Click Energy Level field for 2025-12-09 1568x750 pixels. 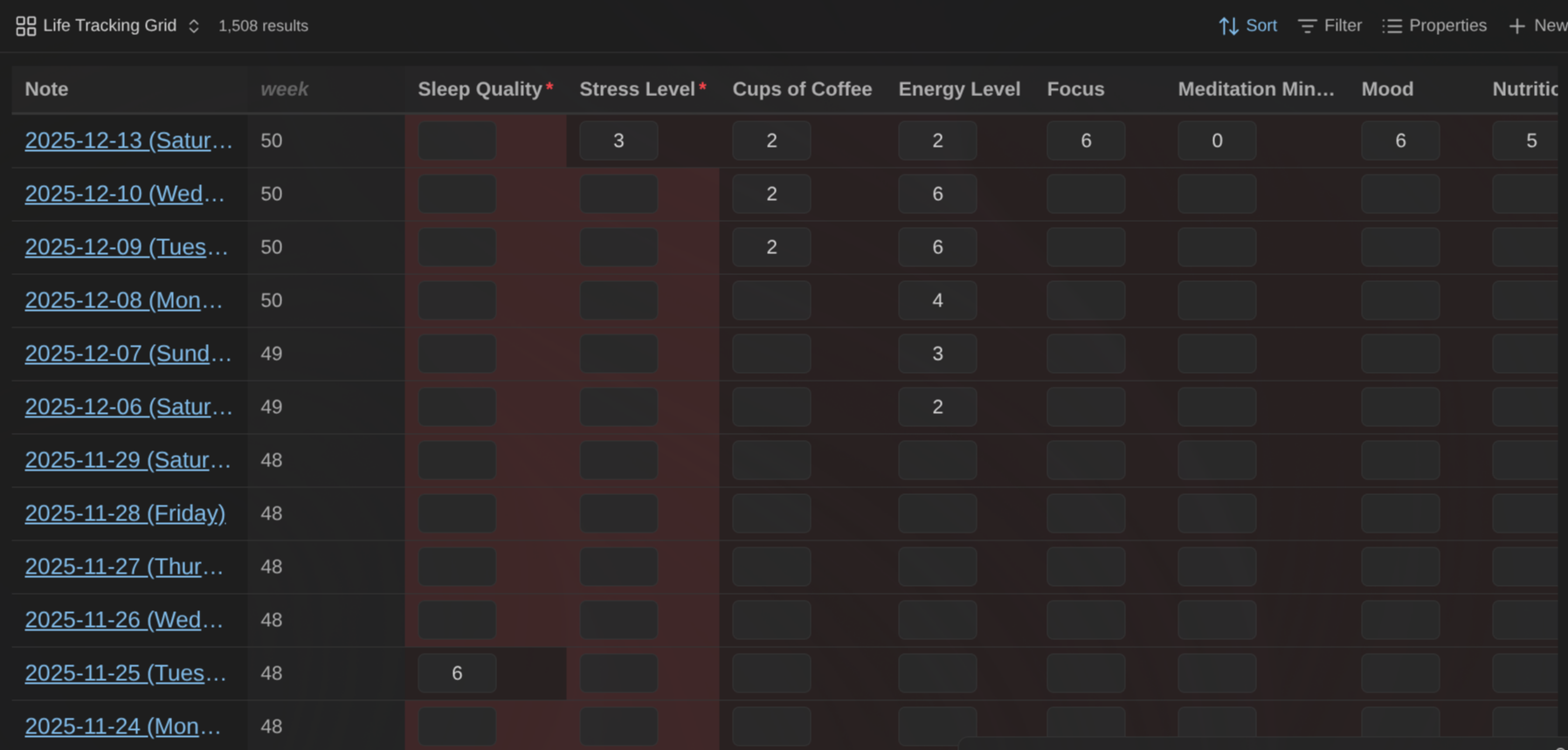click(937, 247)
